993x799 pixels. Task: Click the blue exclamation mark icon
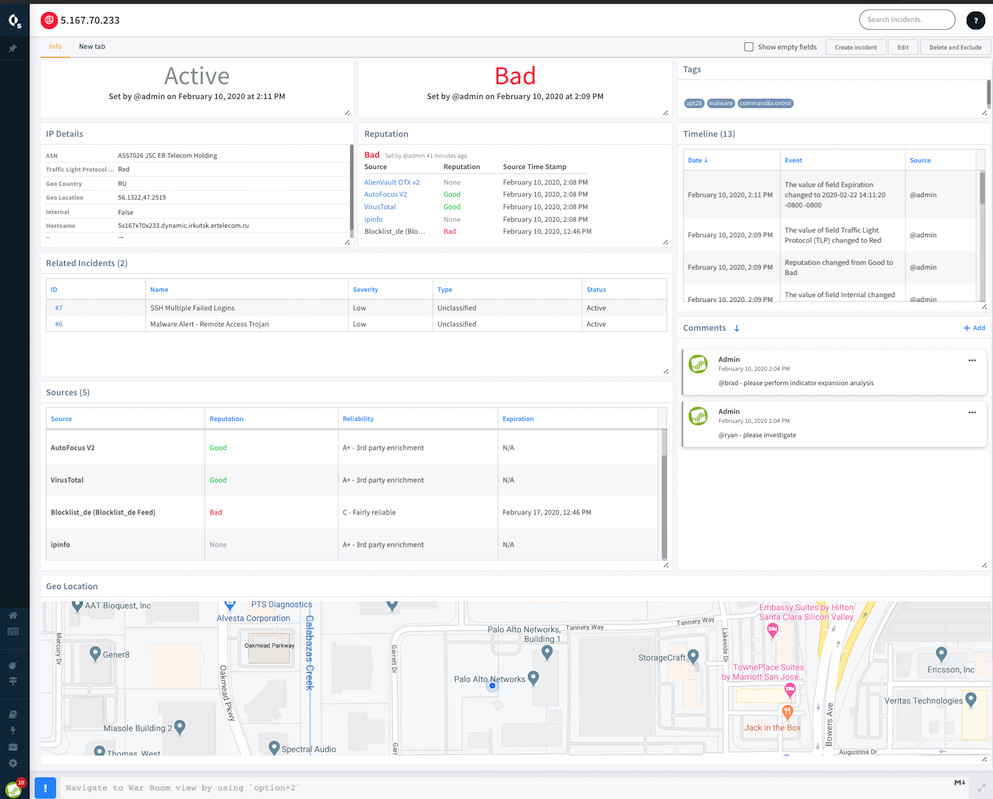point(45,788)
